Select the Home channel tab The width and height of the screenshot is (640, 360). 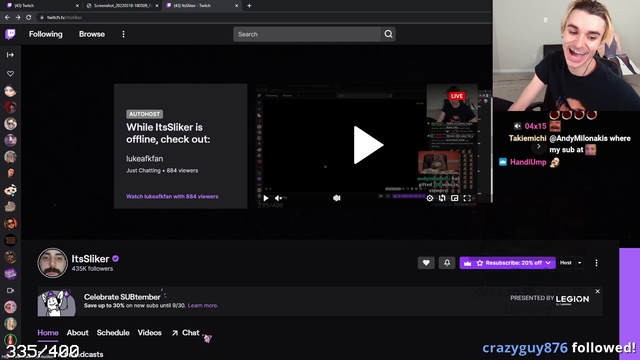[x=48, y=333]
